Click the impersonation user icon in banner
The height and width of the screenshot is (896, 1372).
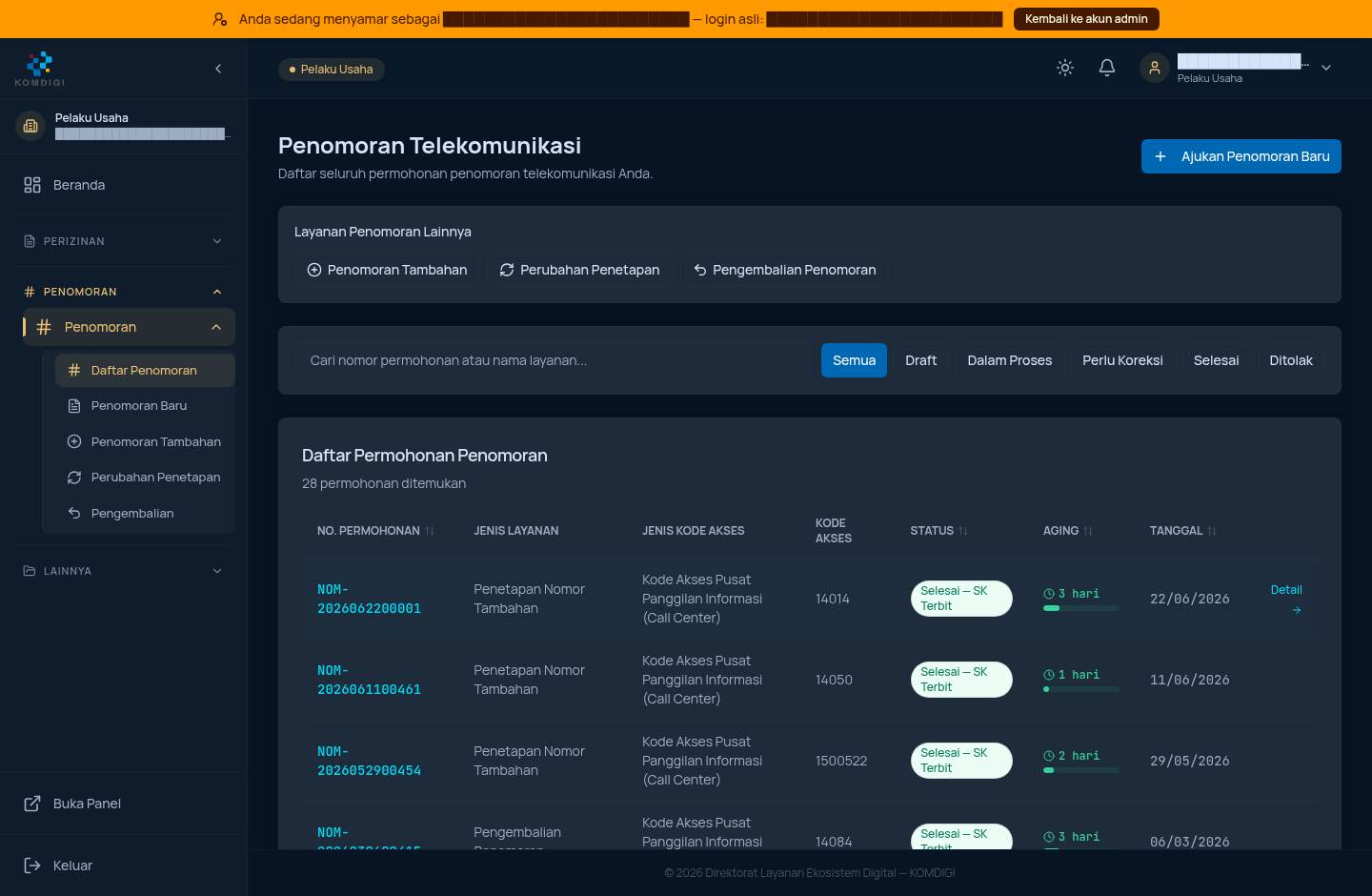tap(220, 19)
